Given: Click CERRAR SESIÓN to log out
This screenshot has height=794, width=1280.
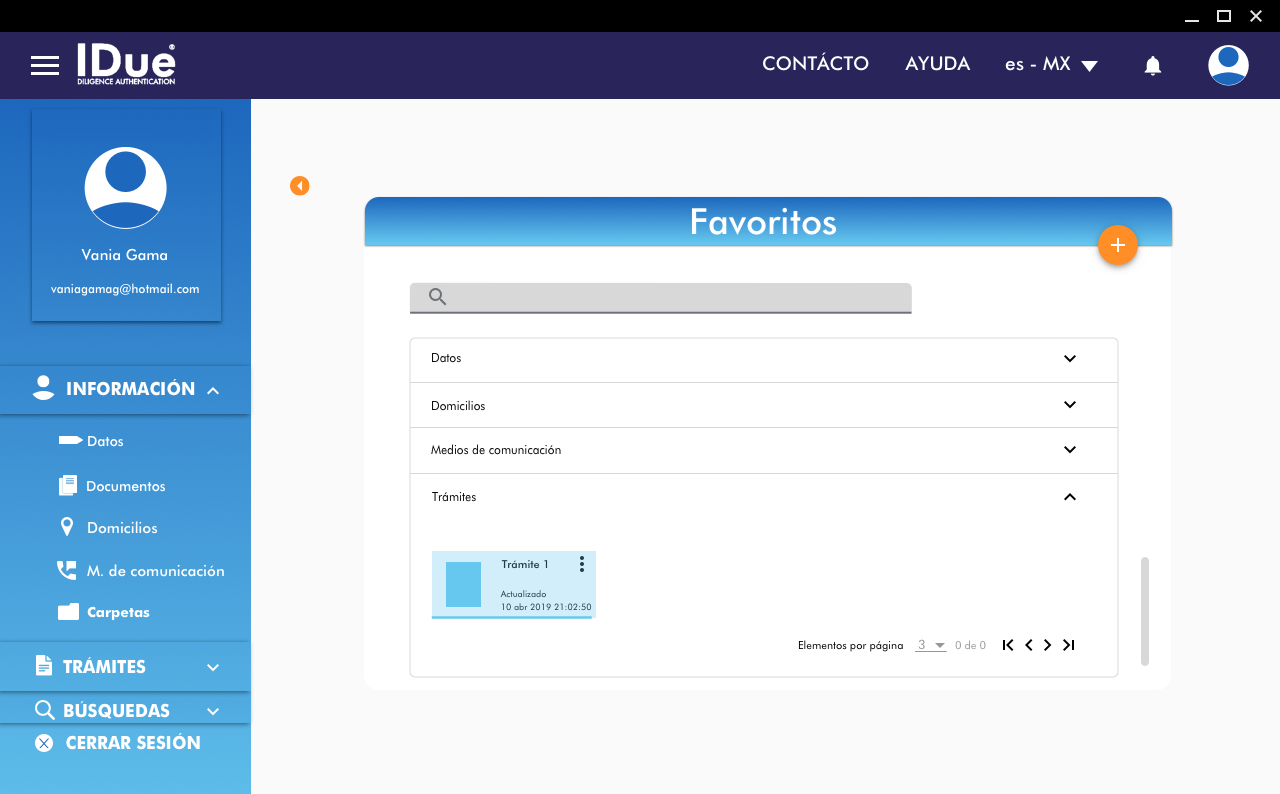Looking at the screenshot, I should 132,743.
